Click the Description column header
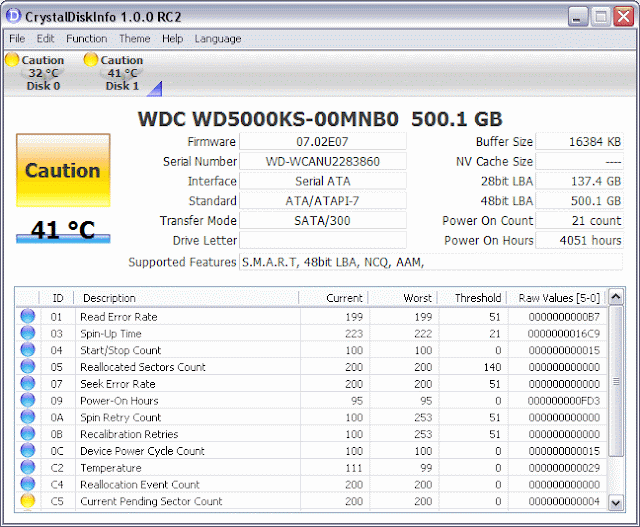The height and width of the screenshot is (527, 640). coord(186,298)
